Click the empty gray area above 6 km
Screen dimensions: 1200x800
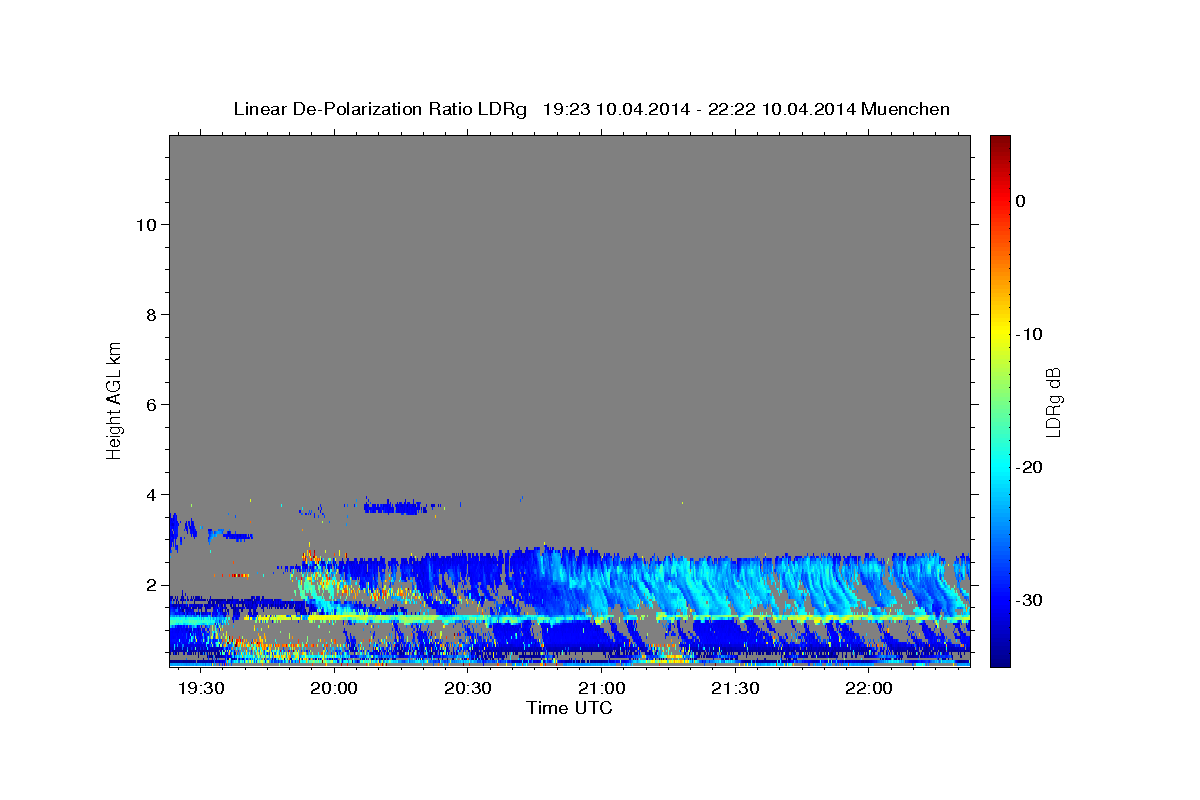[x=570, y=270]
